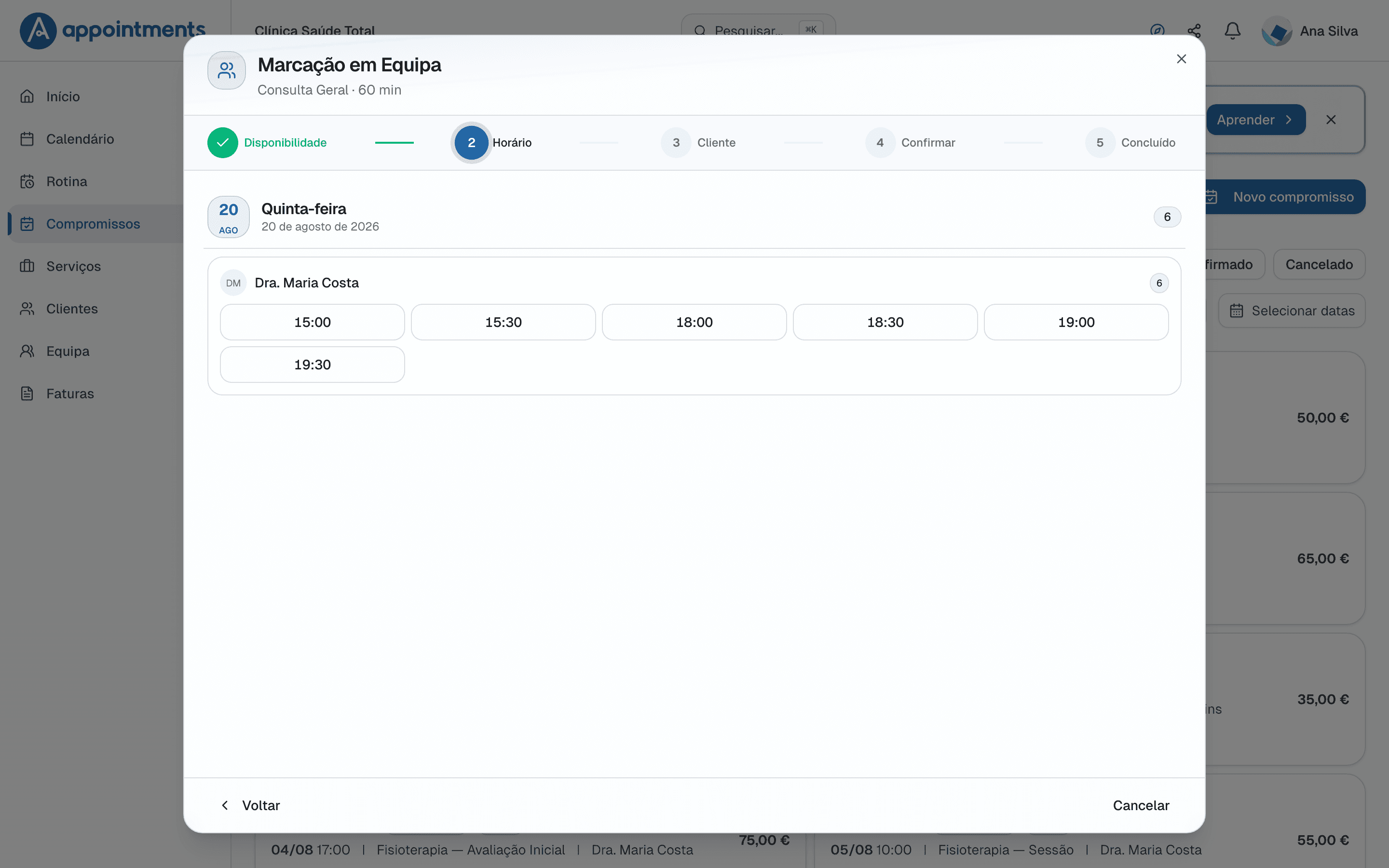Open the Ana Silva profile avatar
Image resolution: width=1389 pixels, height=868 pixels.
1277,31
